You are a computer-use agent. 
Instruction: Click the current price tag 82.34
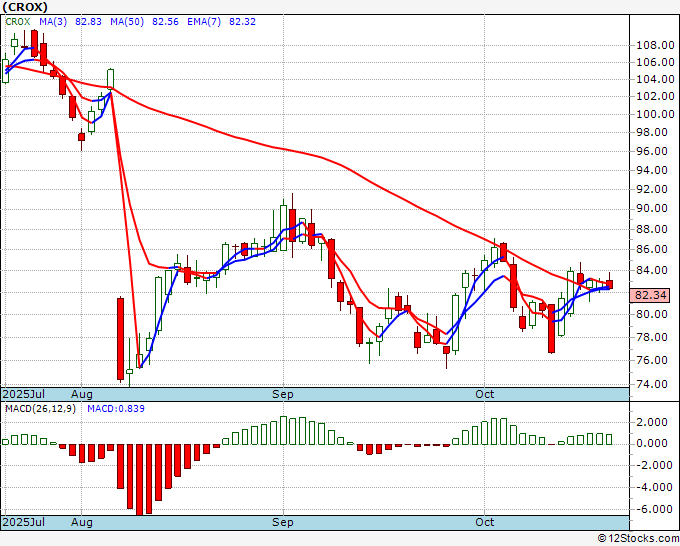pos(650,295)
